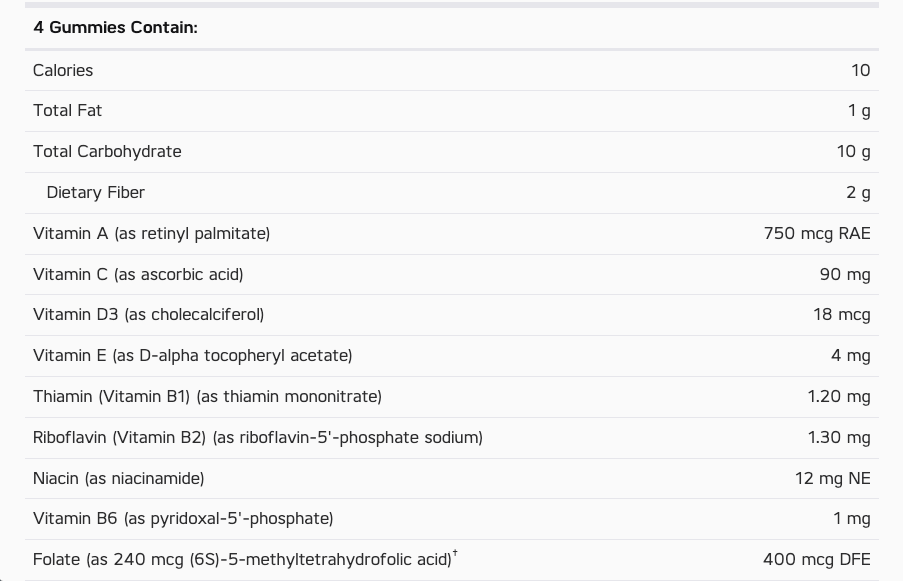Click the 18 mcg Vitamin D3 amount
This screenshot has height=581, width=903.
coord(842,314)
